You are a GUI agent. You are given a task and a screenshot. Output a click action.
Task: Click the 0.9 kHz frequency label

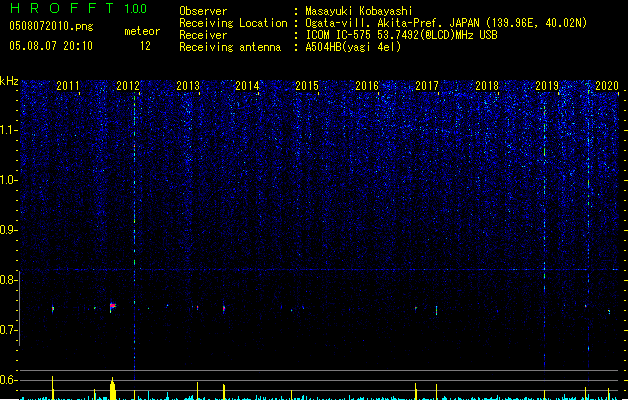pos(8,230)
